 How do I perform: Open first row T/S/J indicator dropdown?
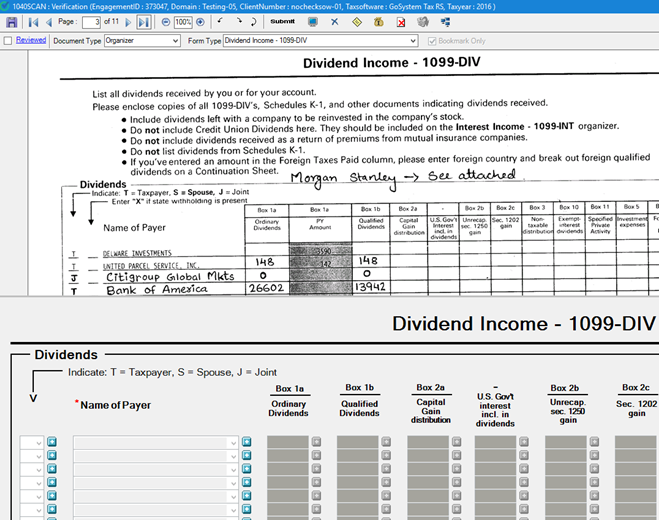click(x=38, y=441)
